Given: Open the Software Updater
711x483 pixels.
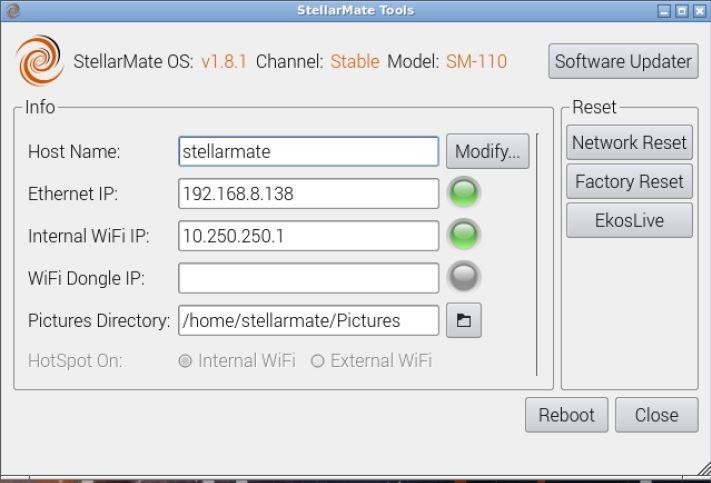Looking at the screenshot, I should tap(623, 61).
